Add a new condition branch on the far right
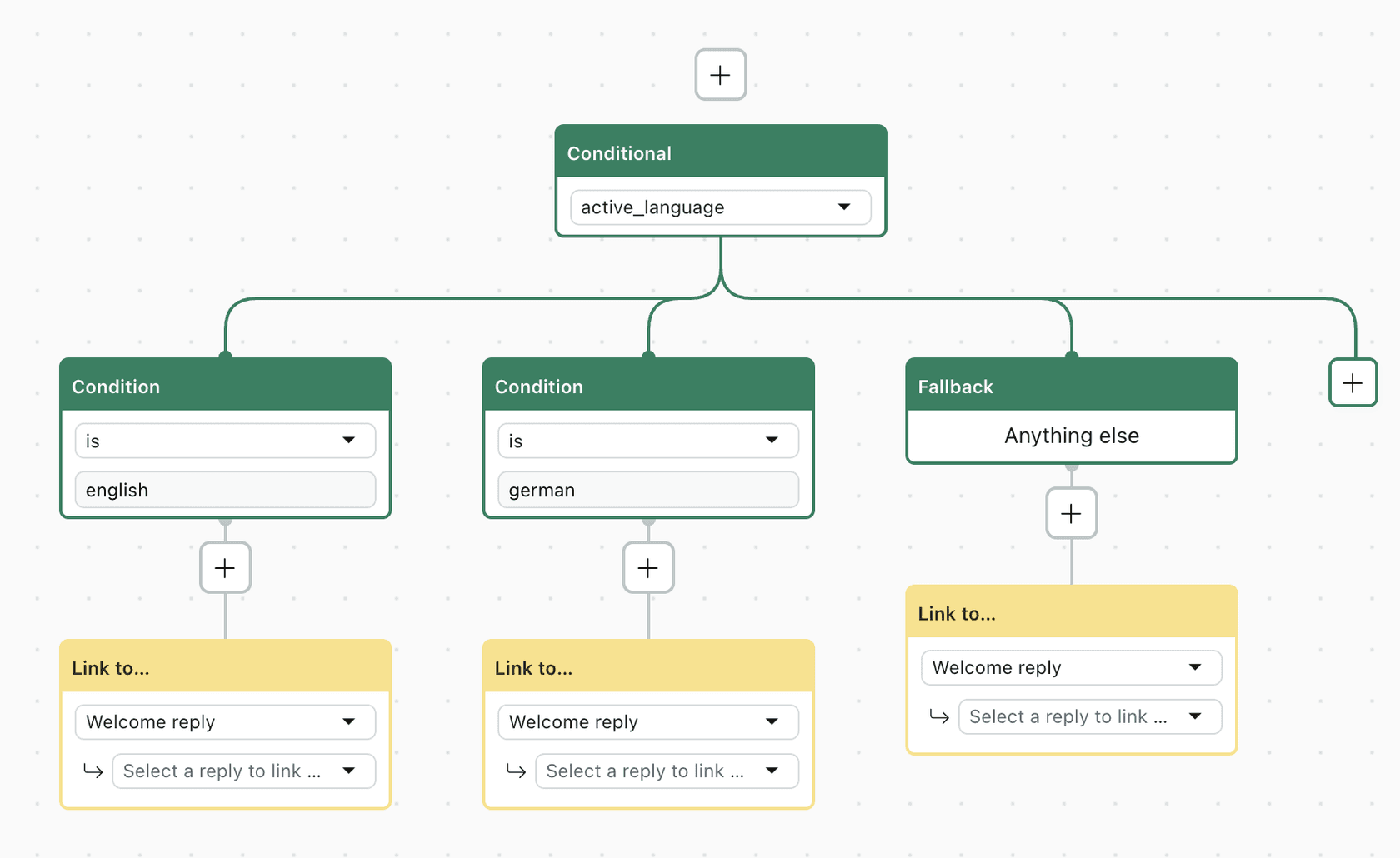This screenshot has width=1400, height=858. coord(1352,382)
